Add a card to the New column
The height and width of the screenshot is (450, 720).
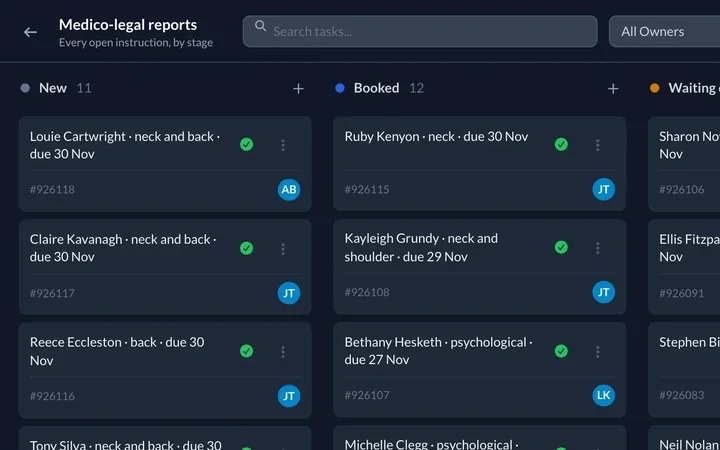pyautogui.click(x=298, y=89)
